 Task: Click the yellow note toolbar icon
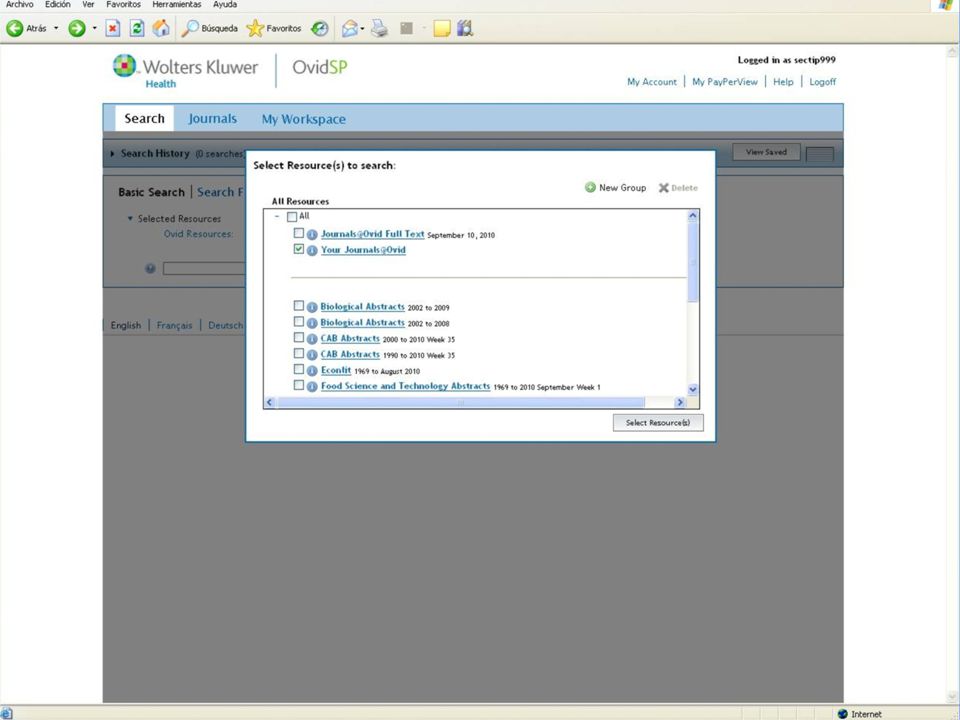[x=441, y=28]
